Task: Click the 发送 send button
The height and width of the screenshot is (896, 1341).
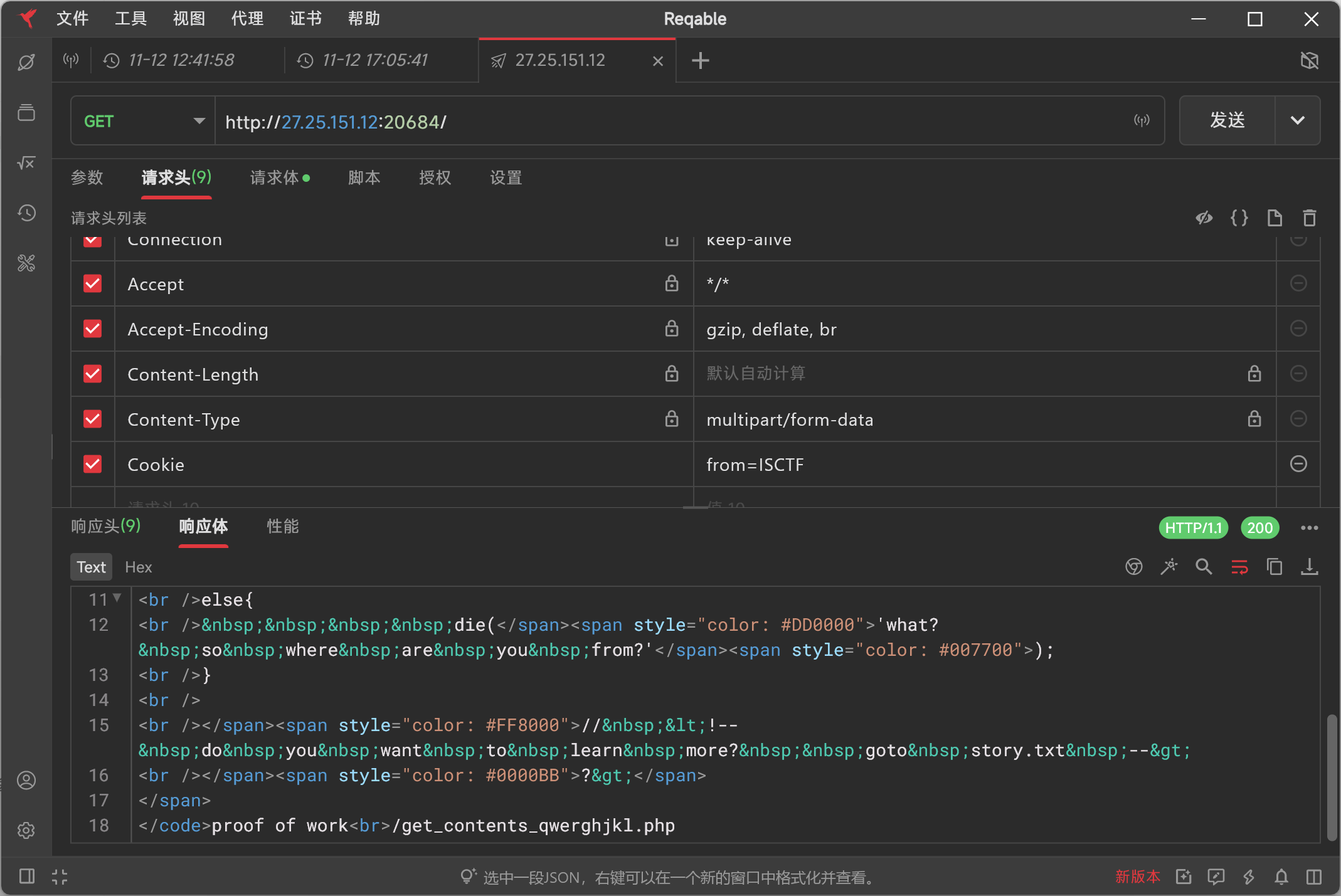Action: [1227, 120]
